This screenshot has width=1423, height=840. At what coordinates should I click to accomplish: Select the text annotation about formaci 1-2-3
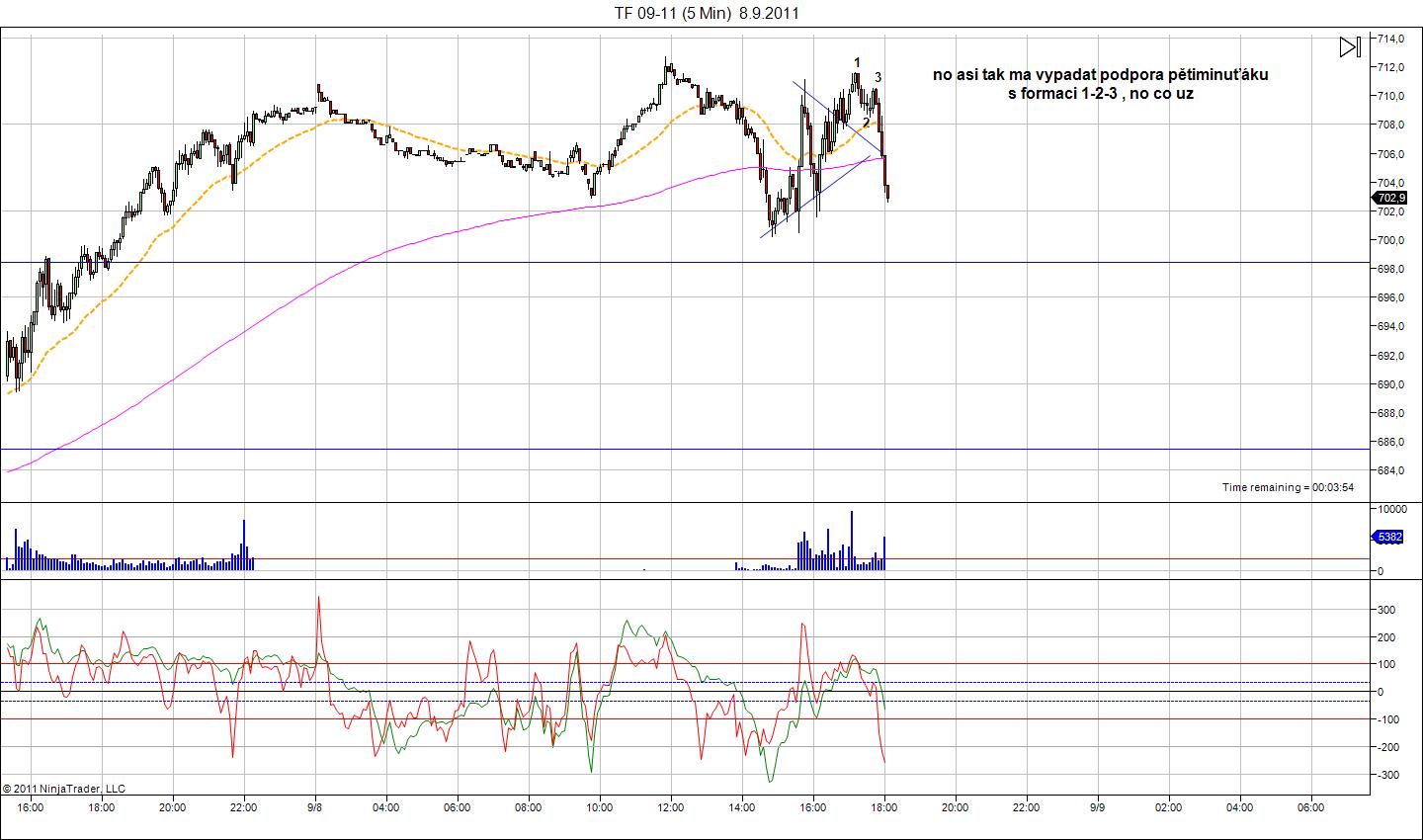[1100, 84]
